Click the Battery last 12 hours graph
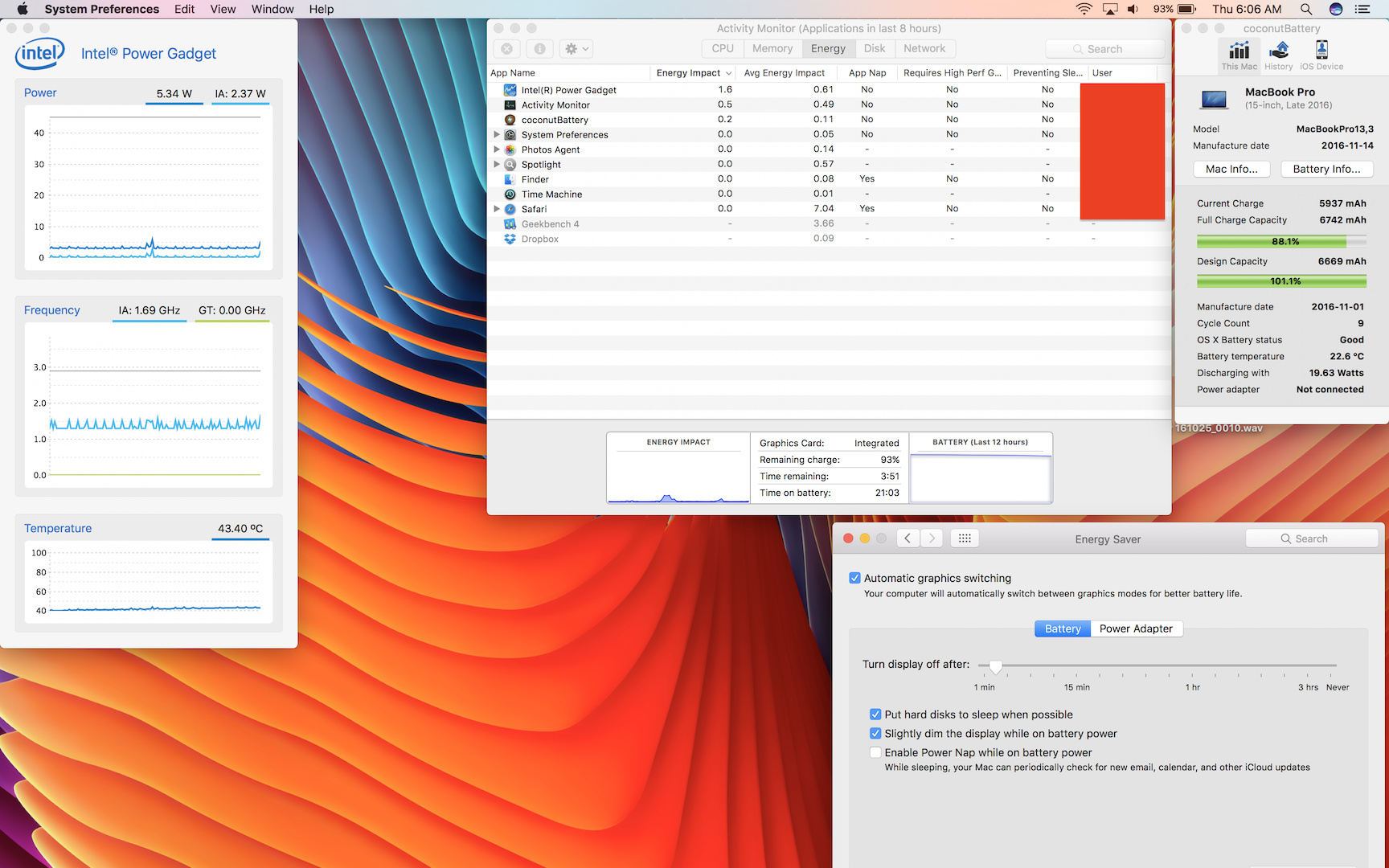Image resolution: width=1389 pixels, height=868 pixels. [981, 469]
